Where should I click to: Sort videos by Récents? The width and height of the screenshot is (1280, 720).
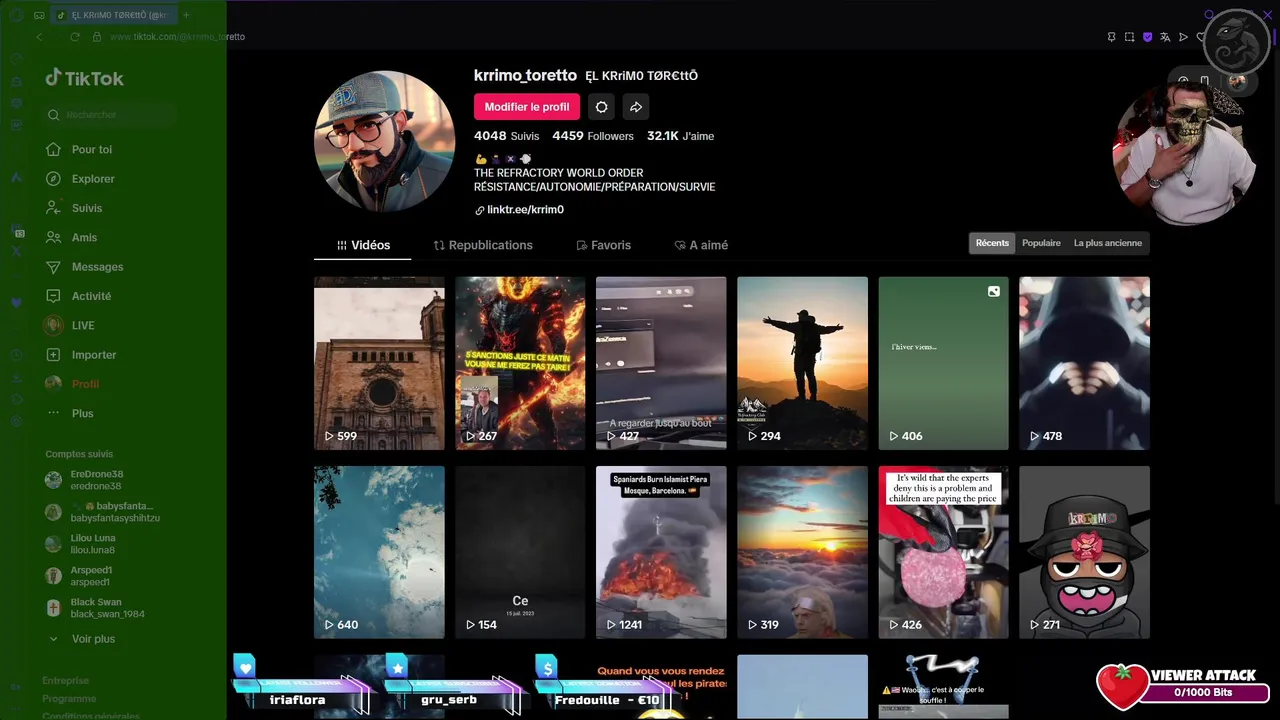992,243
